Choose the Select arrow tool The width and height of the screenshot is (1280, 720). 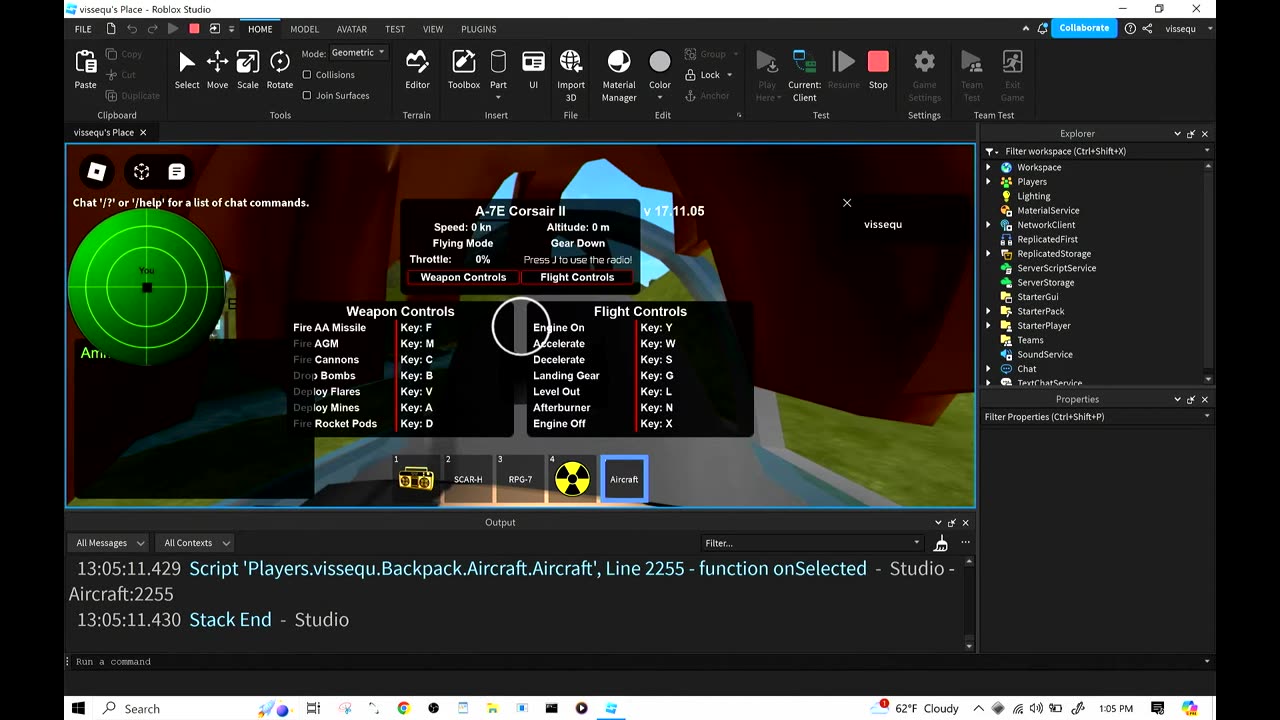(187, 70)
